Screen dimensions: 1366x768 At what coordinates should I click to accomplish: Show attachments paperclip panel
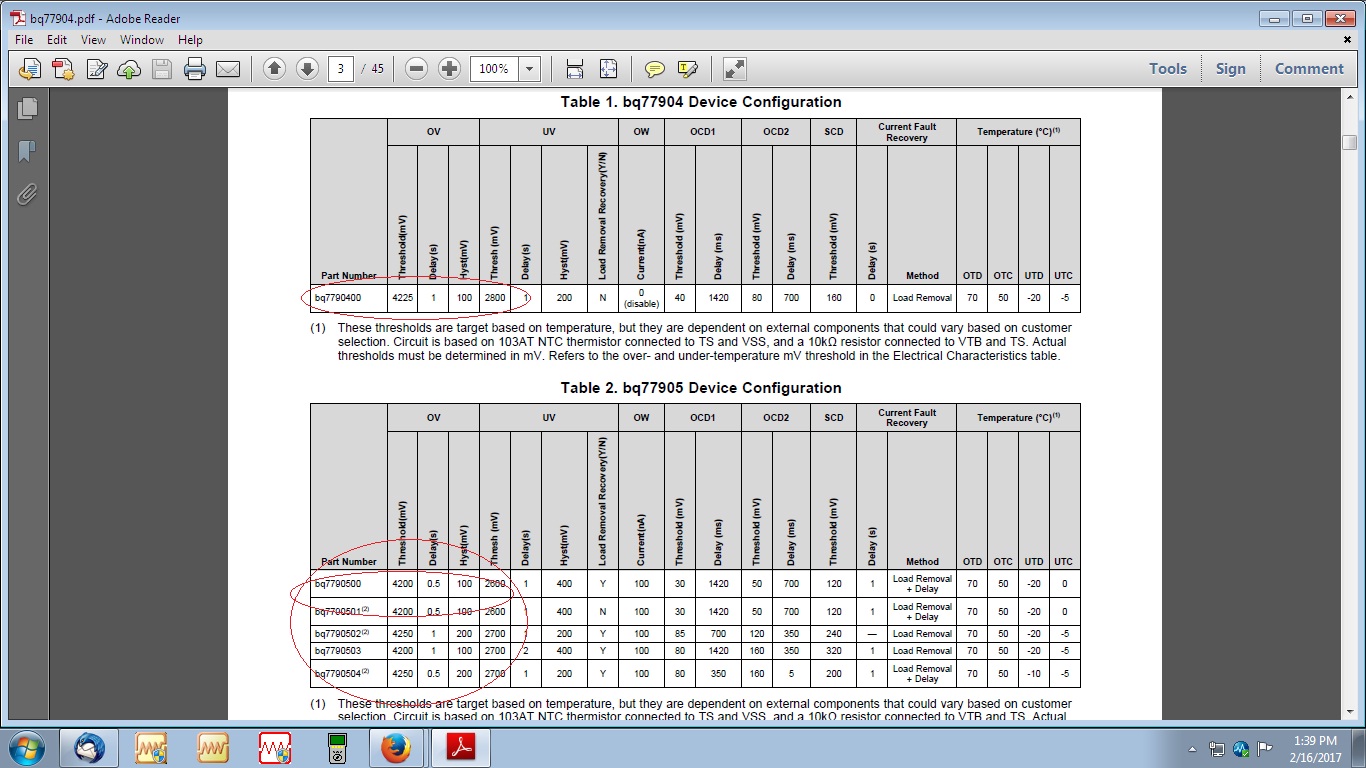tap(27, 194)
